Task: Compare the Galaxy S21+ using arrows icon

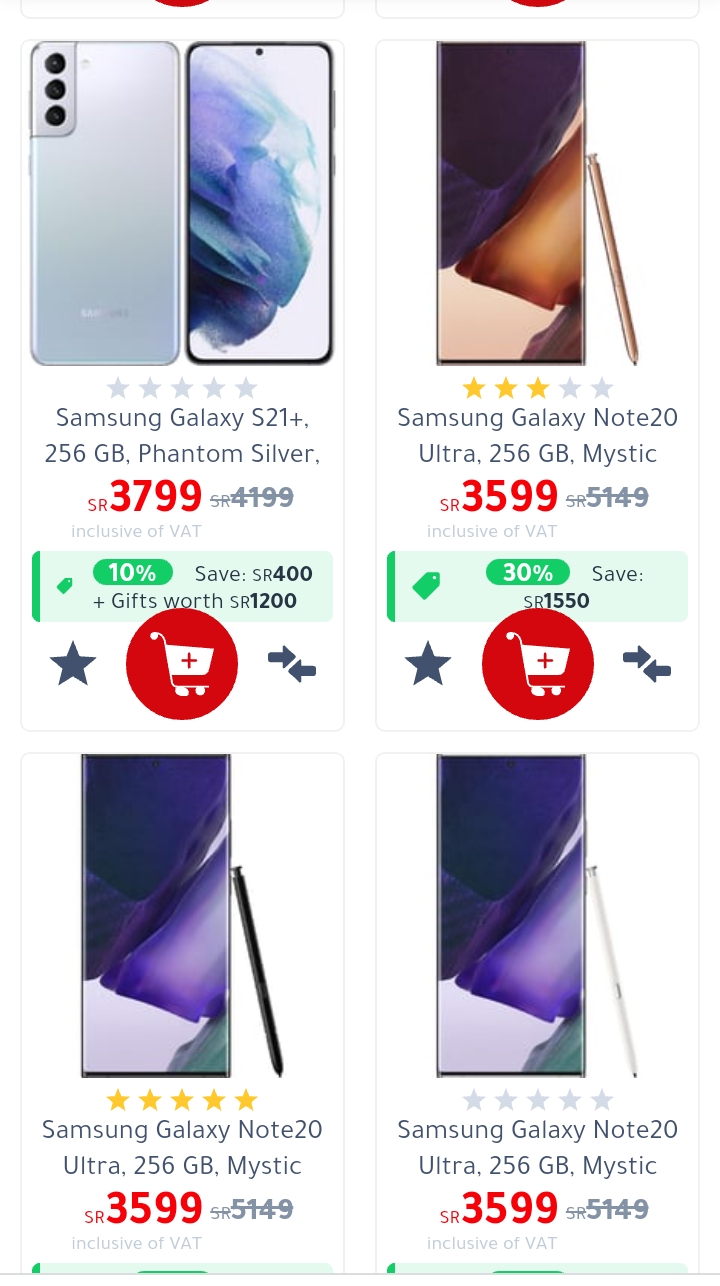Action: (x=292, y=664)
